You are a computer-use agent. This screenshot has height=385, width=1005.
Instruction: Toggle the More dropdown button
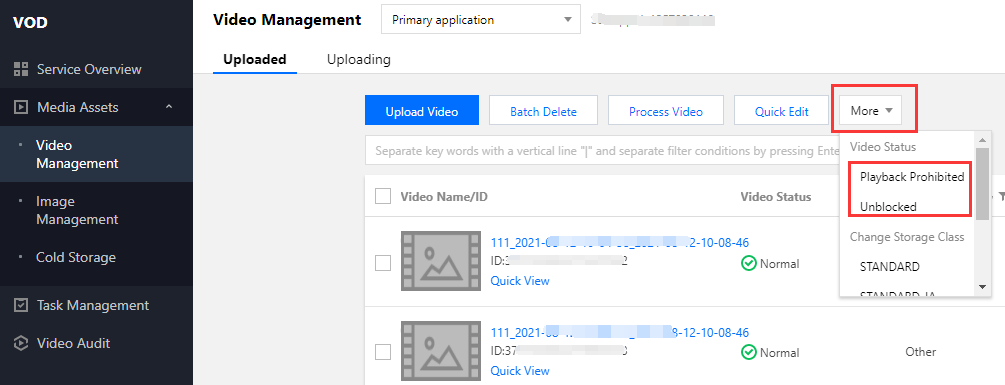pyautogui.click(x=870, y=111)
